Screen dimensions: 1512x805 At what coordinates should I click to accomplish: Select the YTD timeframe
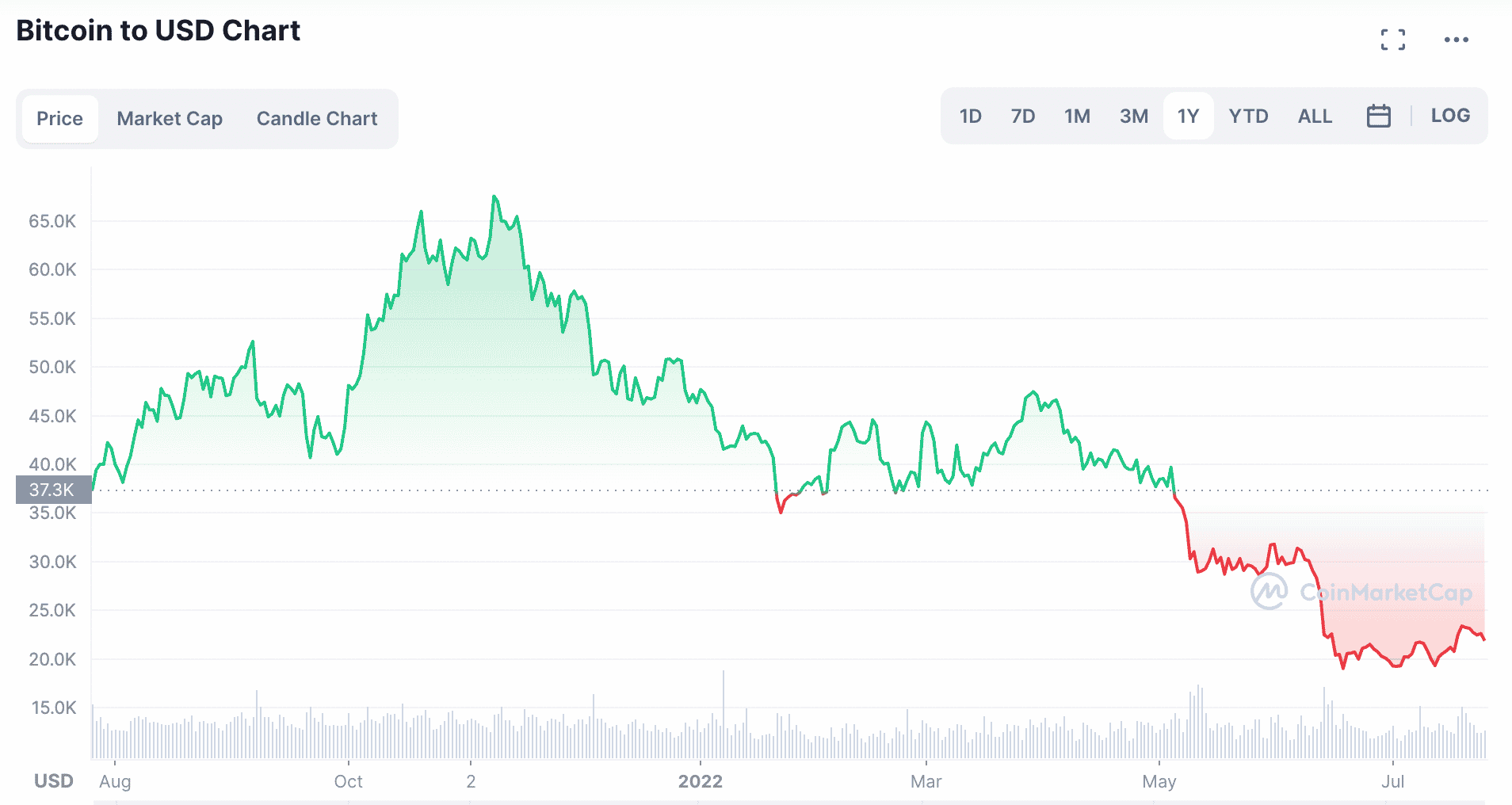tap(1248, 116)
